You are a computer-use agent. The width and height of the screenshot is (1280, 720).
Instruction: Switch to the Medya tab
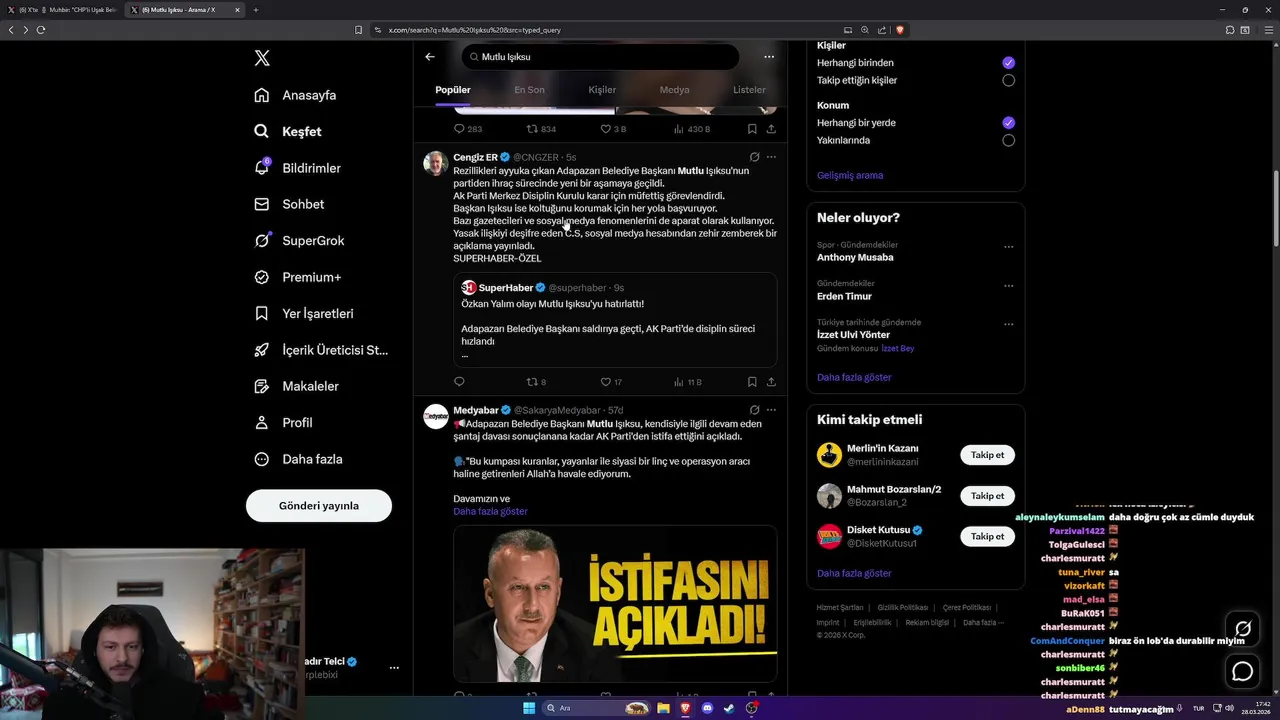[674, 90]
